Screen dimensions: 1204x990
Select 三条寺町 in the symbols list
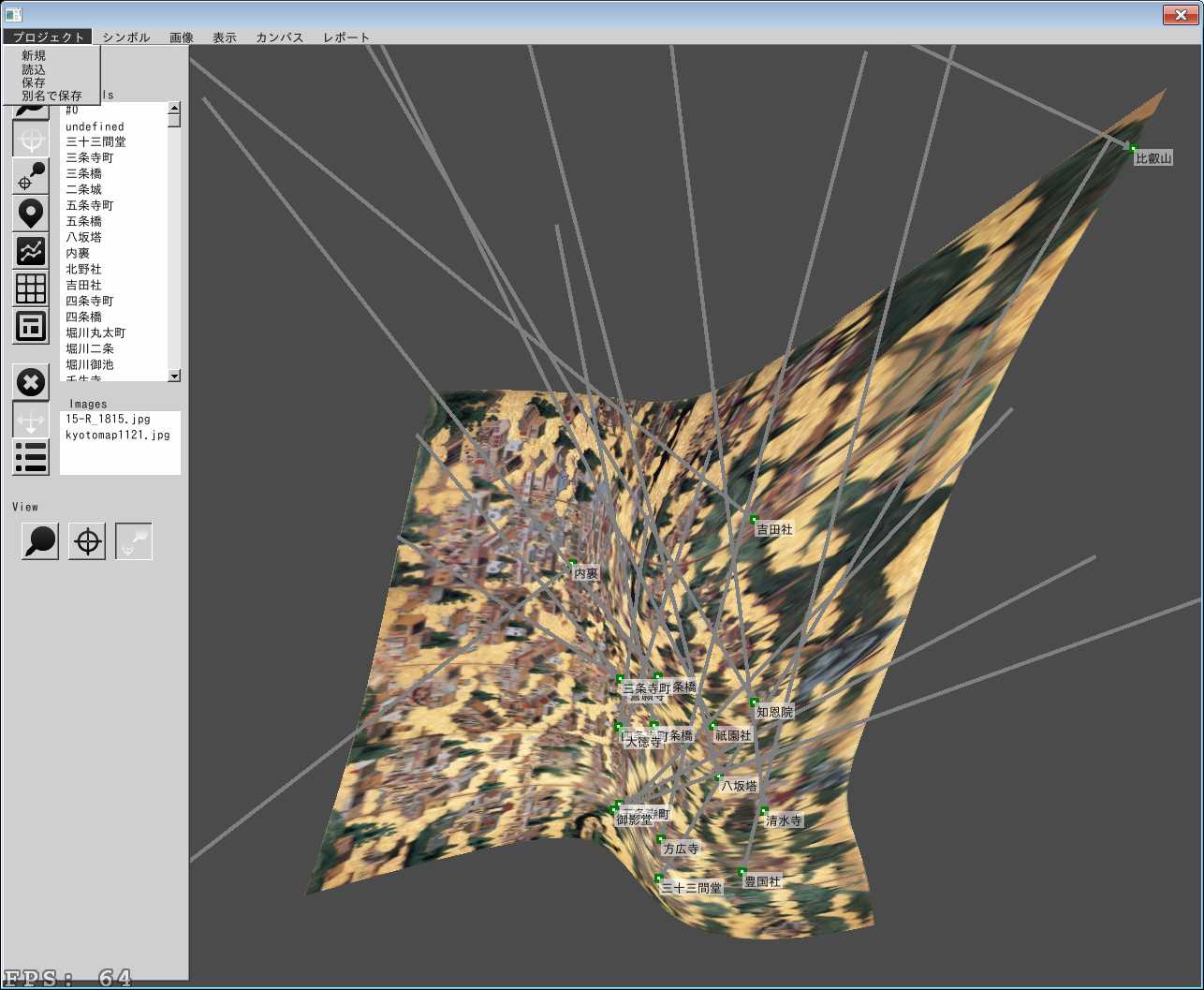[x=113, y=158]
